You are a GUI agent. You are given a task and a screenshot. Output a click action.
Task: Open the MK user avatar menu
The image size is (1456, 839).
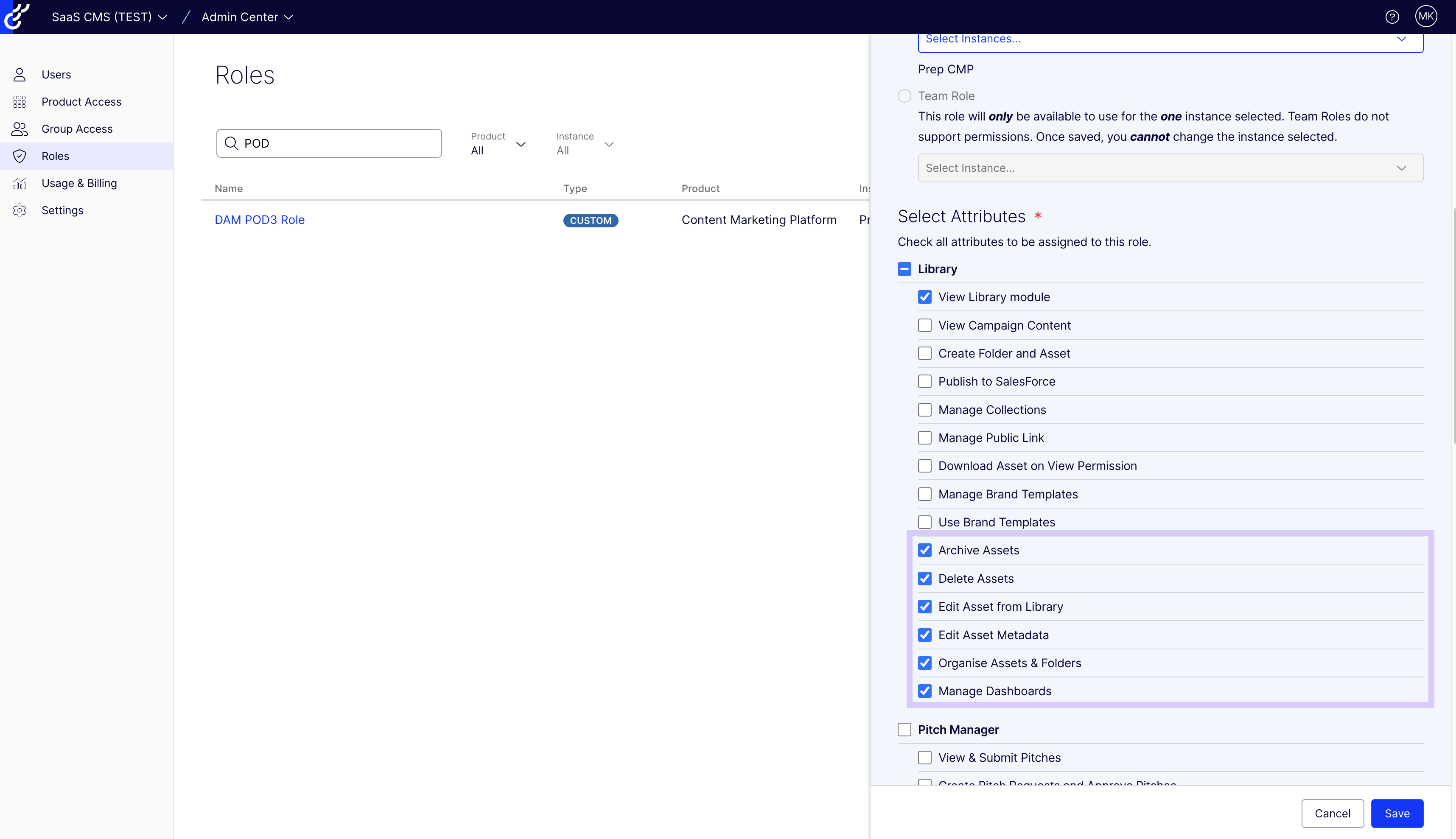pyautogui.click(x=1426, y=17)
